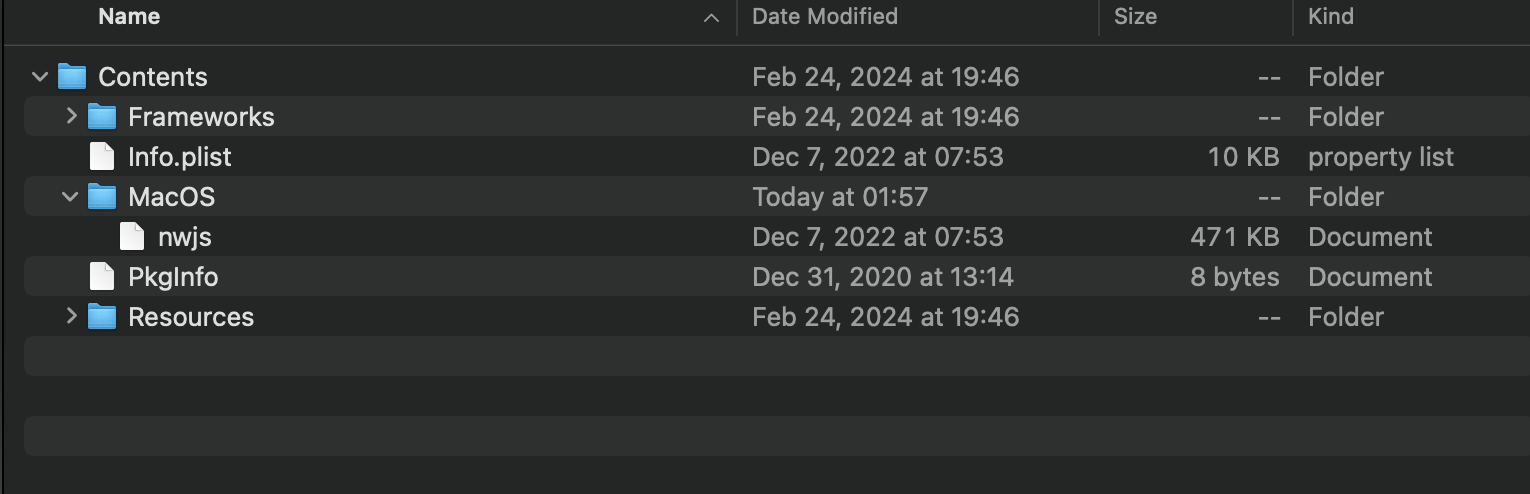Select the nwjs file name

(185, 238)
